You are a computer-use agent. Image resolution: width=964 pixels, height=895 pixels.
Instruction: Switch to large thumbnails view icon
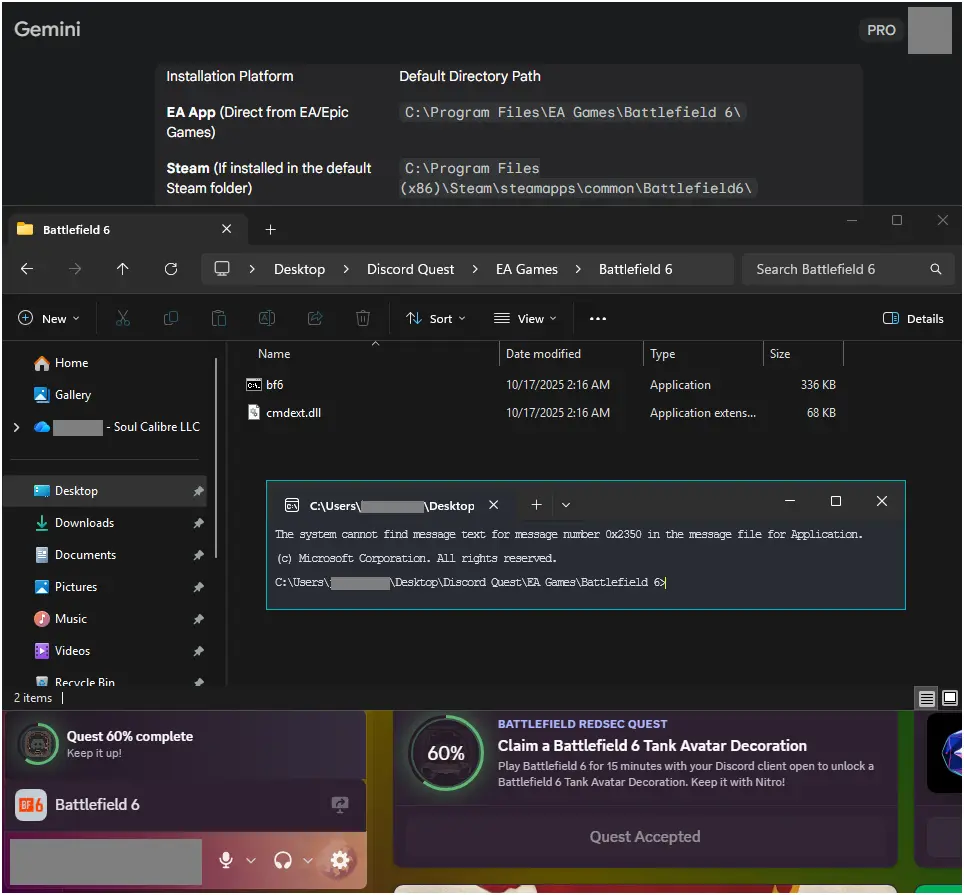(950, 698)
